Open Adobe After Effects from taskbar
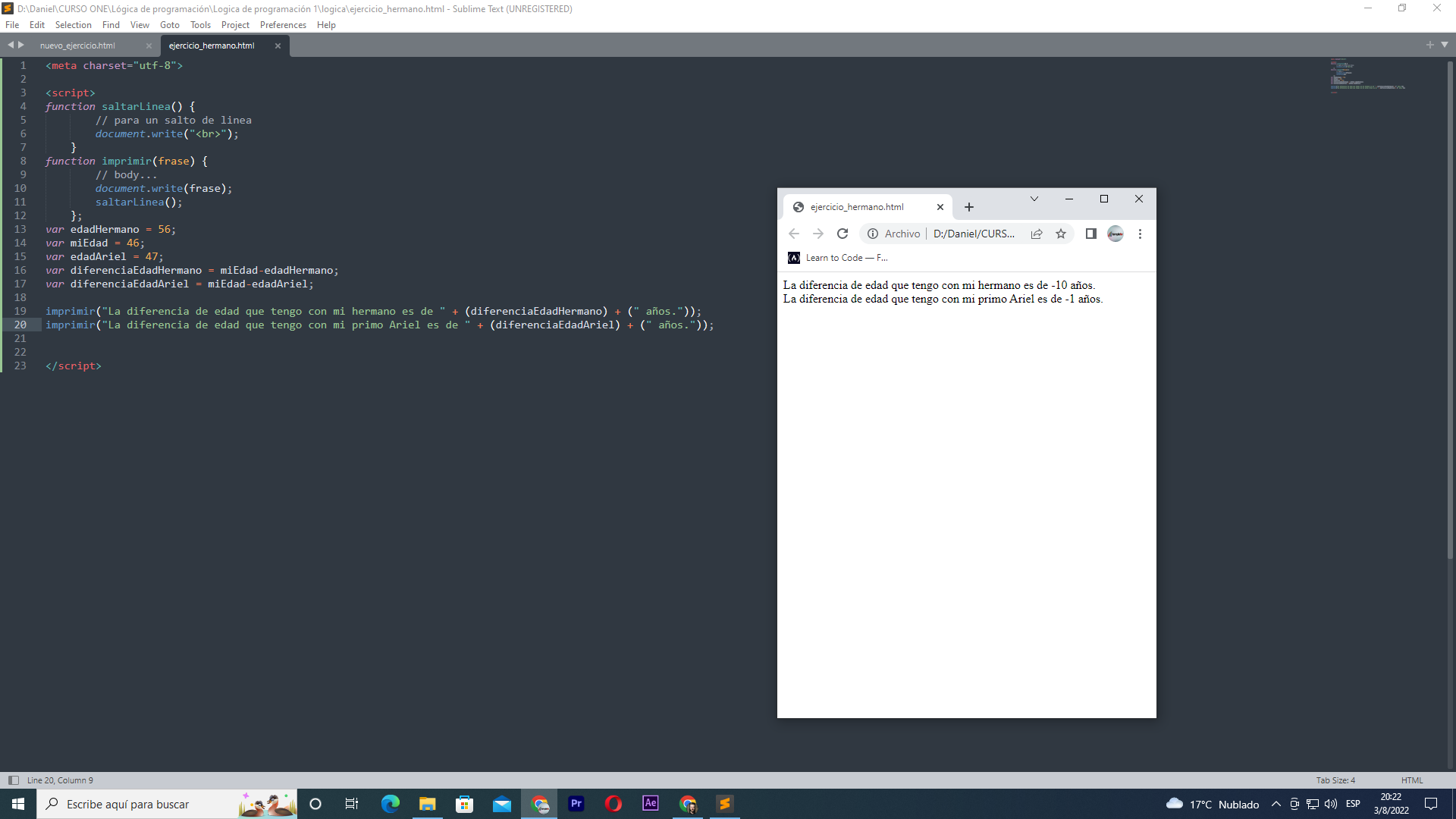Viewport: 1456px width, 819px height. 651,804
